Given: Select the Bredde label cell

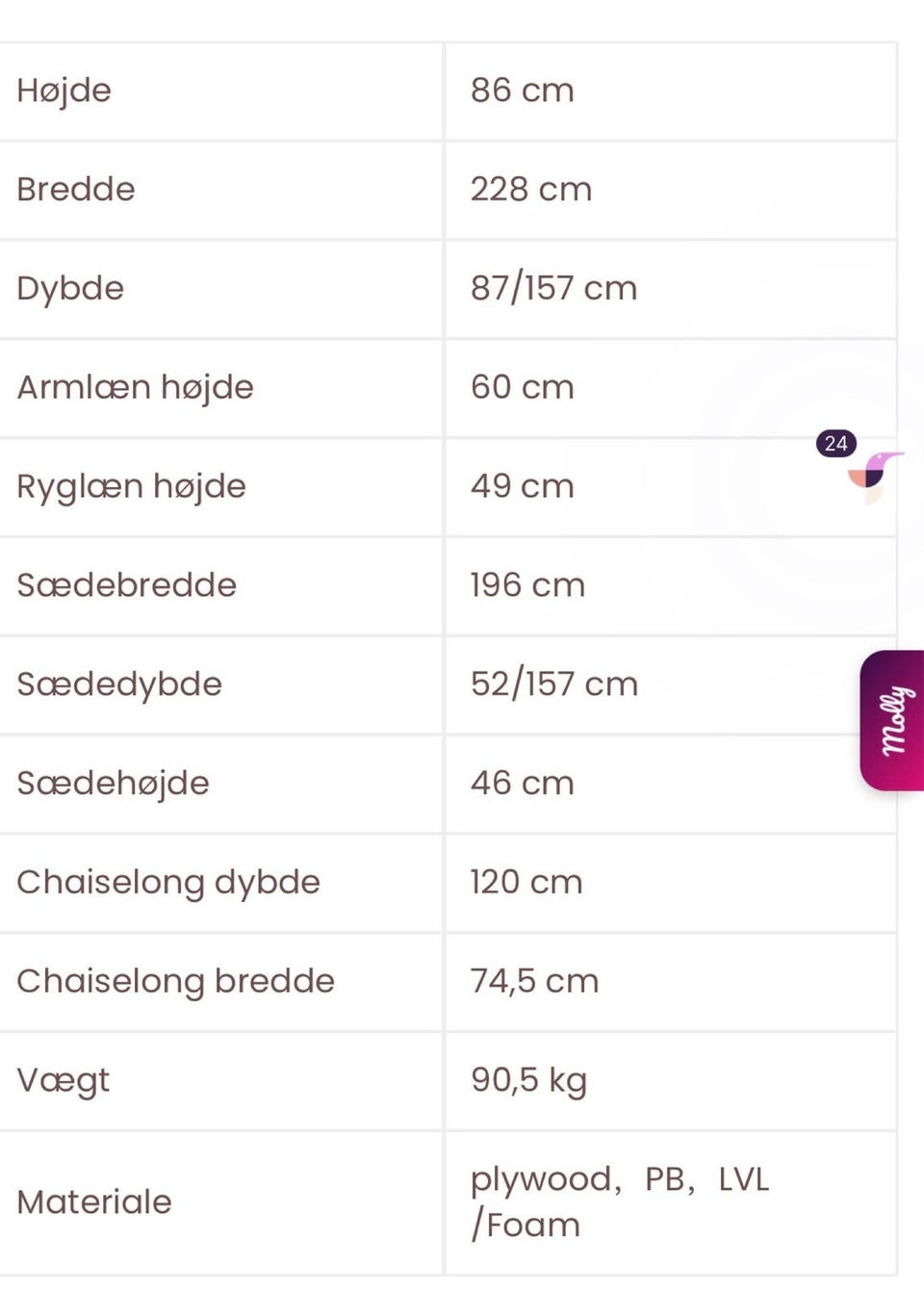Looking at the screenshot, I should 76,190.
